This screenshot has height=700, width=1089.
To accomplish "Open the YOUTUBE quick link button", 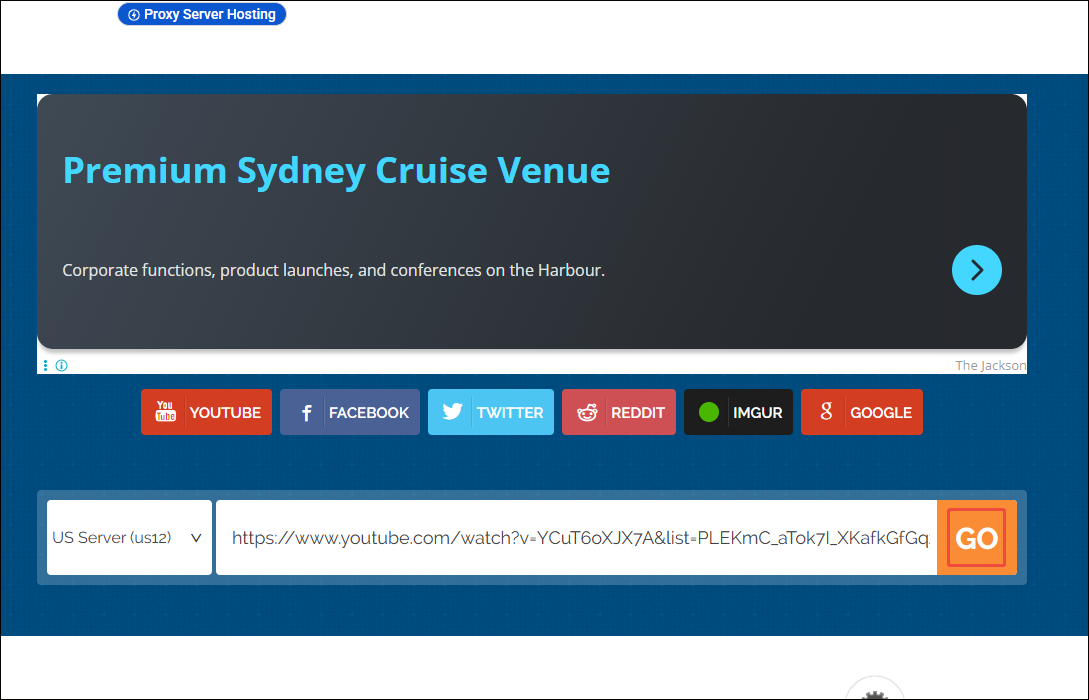I will point(206,412).
